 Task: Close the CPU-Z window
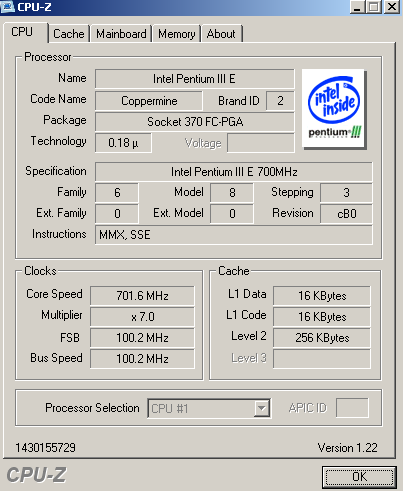coord(392,7)
